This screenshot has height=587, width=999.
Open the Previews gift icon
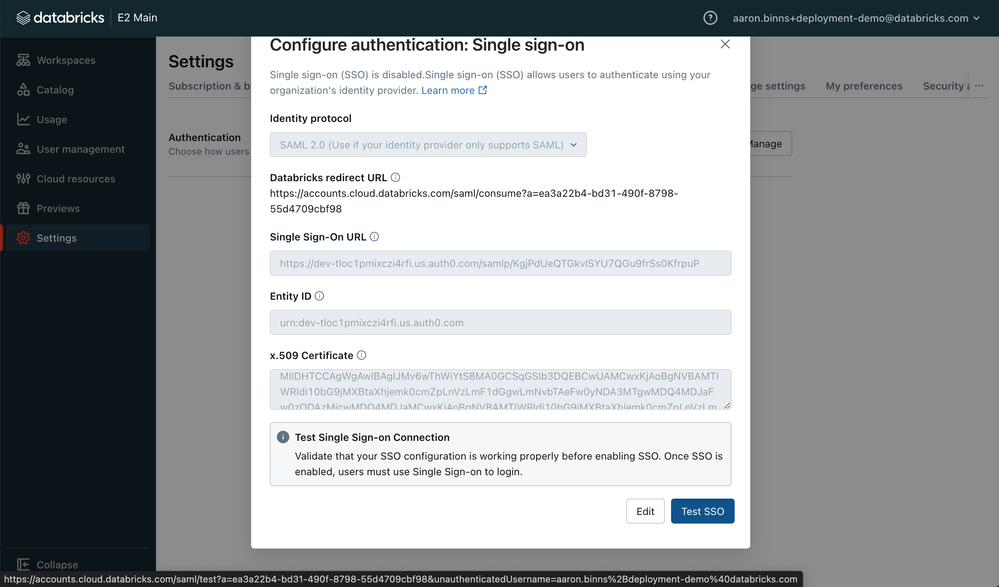tap(23, 208)
